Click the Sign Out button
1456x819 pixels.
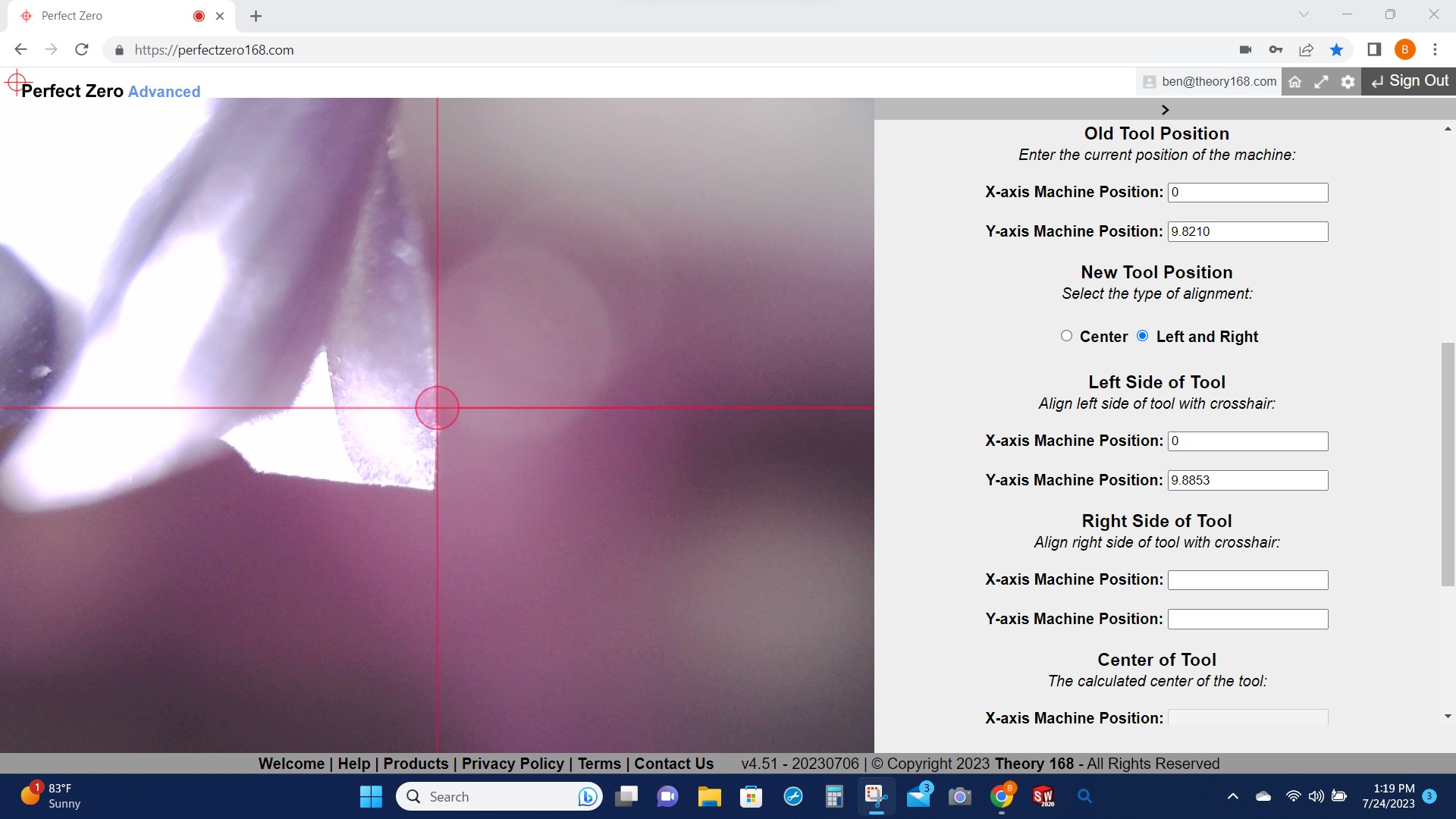pos(1409,81)
